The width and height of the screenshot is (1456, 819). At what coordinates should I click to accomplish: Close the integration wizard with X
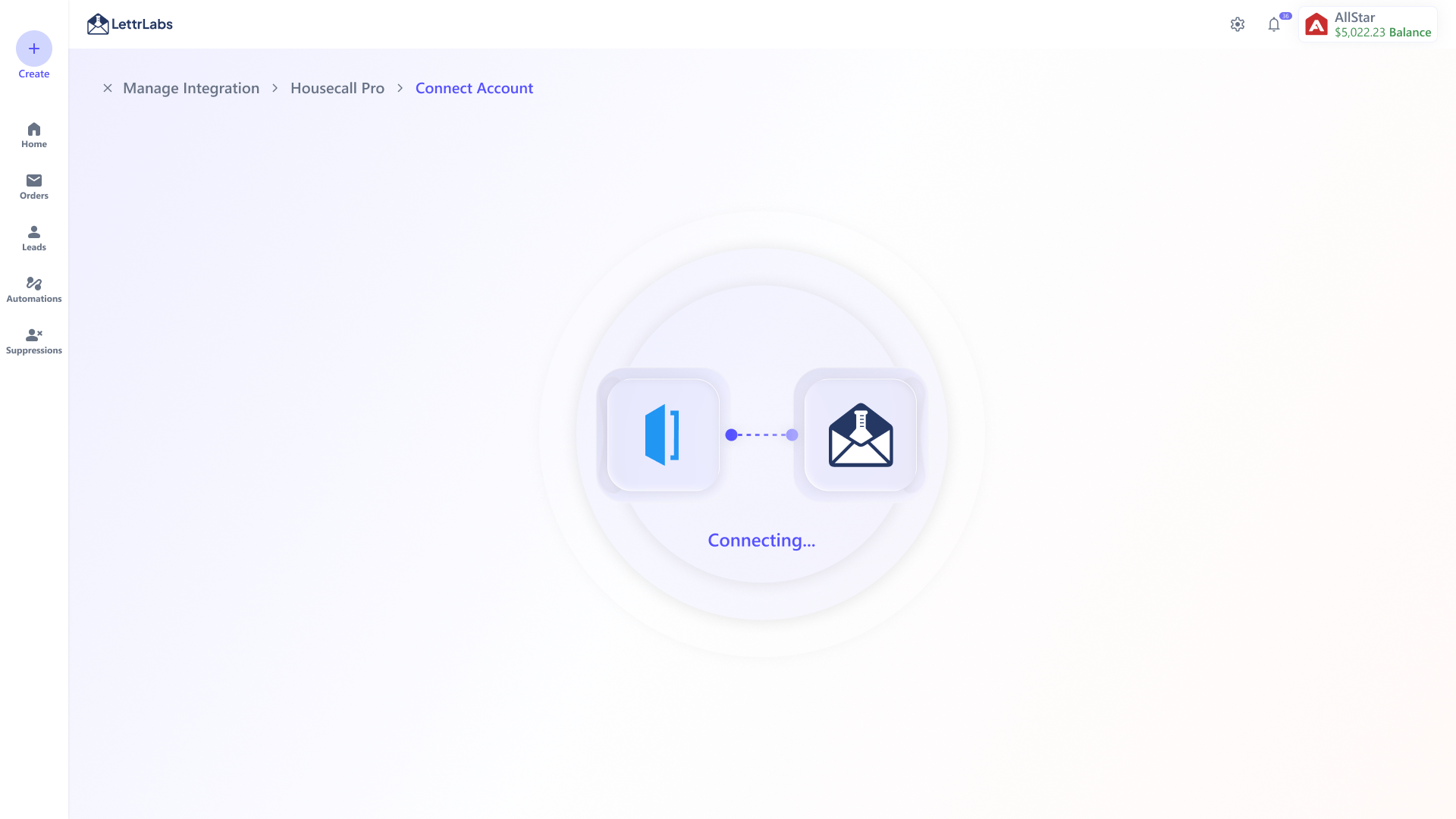point(108,88)
